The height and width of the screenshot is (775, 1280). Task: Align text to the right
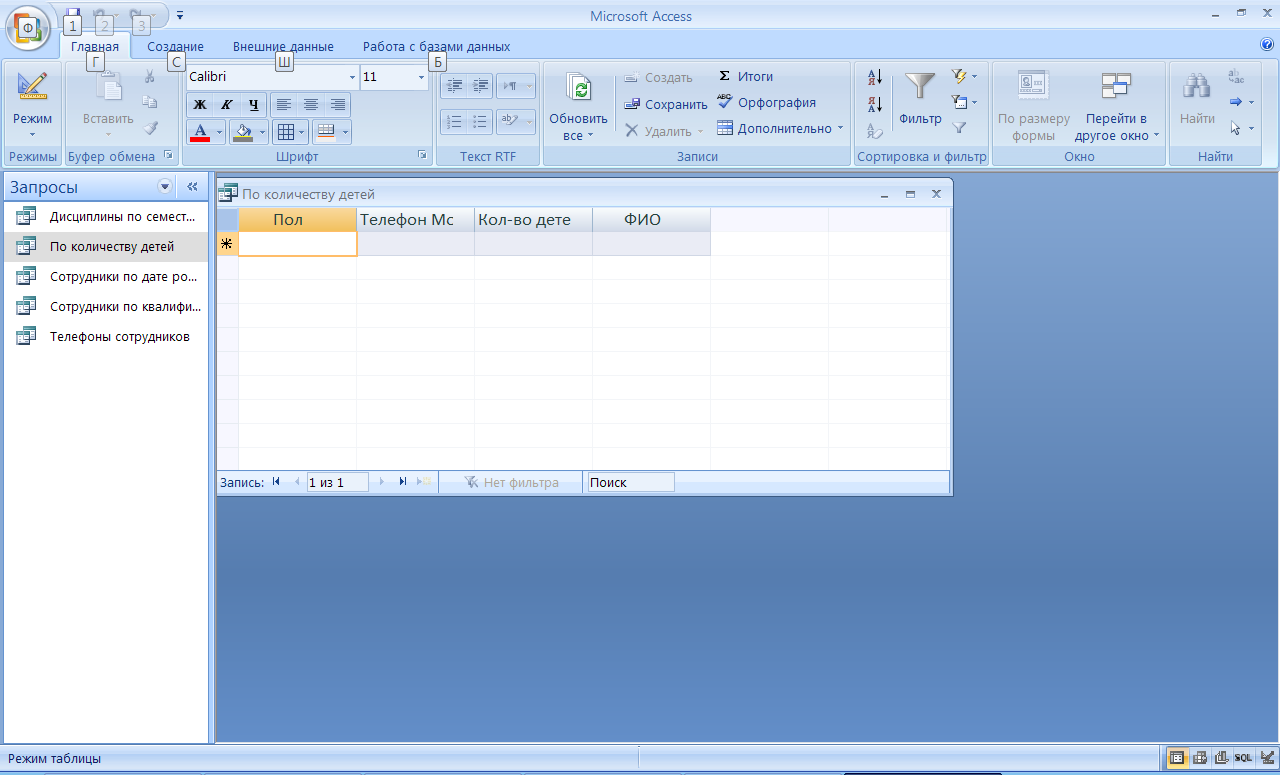(x=337, y=104)
